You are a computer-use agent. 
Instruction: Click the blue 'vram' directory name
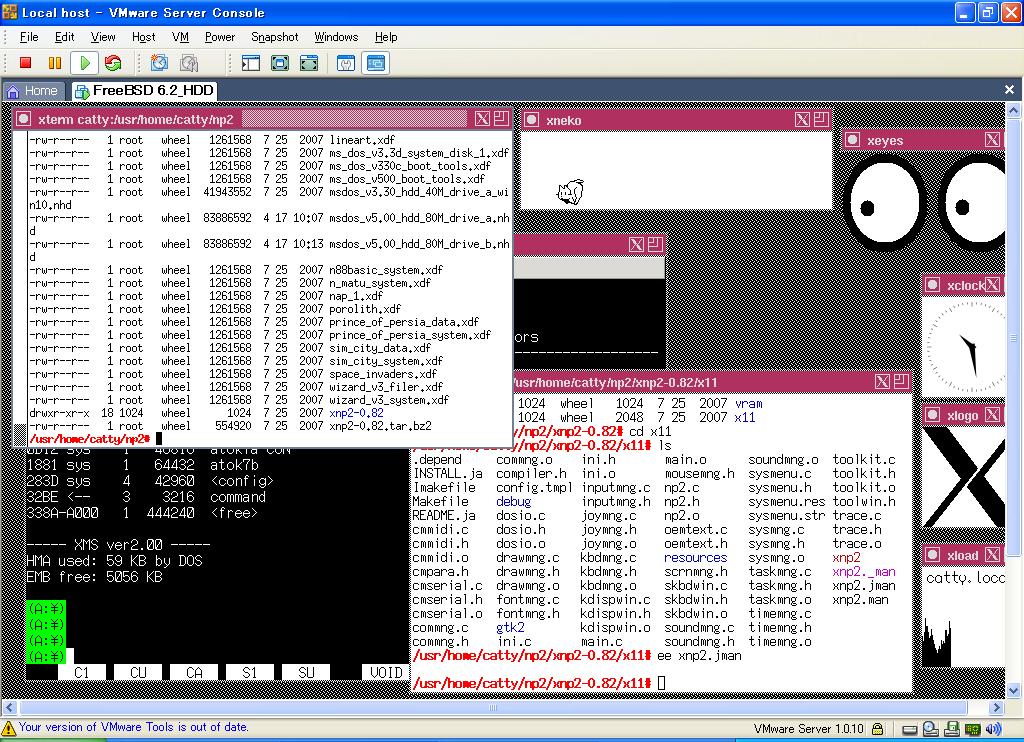click(x=748, y=404)
